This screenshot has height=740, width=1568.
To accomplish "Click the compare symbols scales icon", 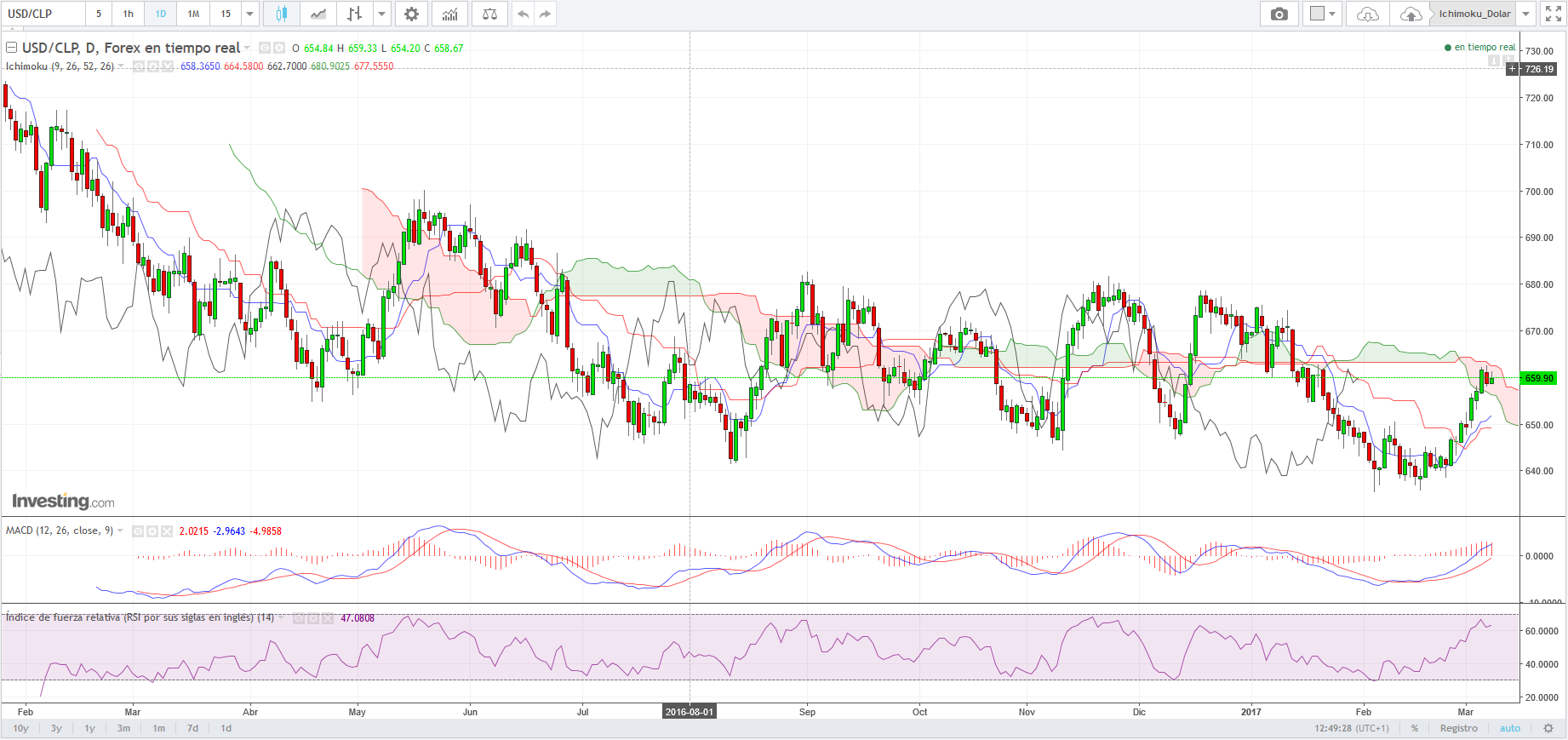I will 489,14.
